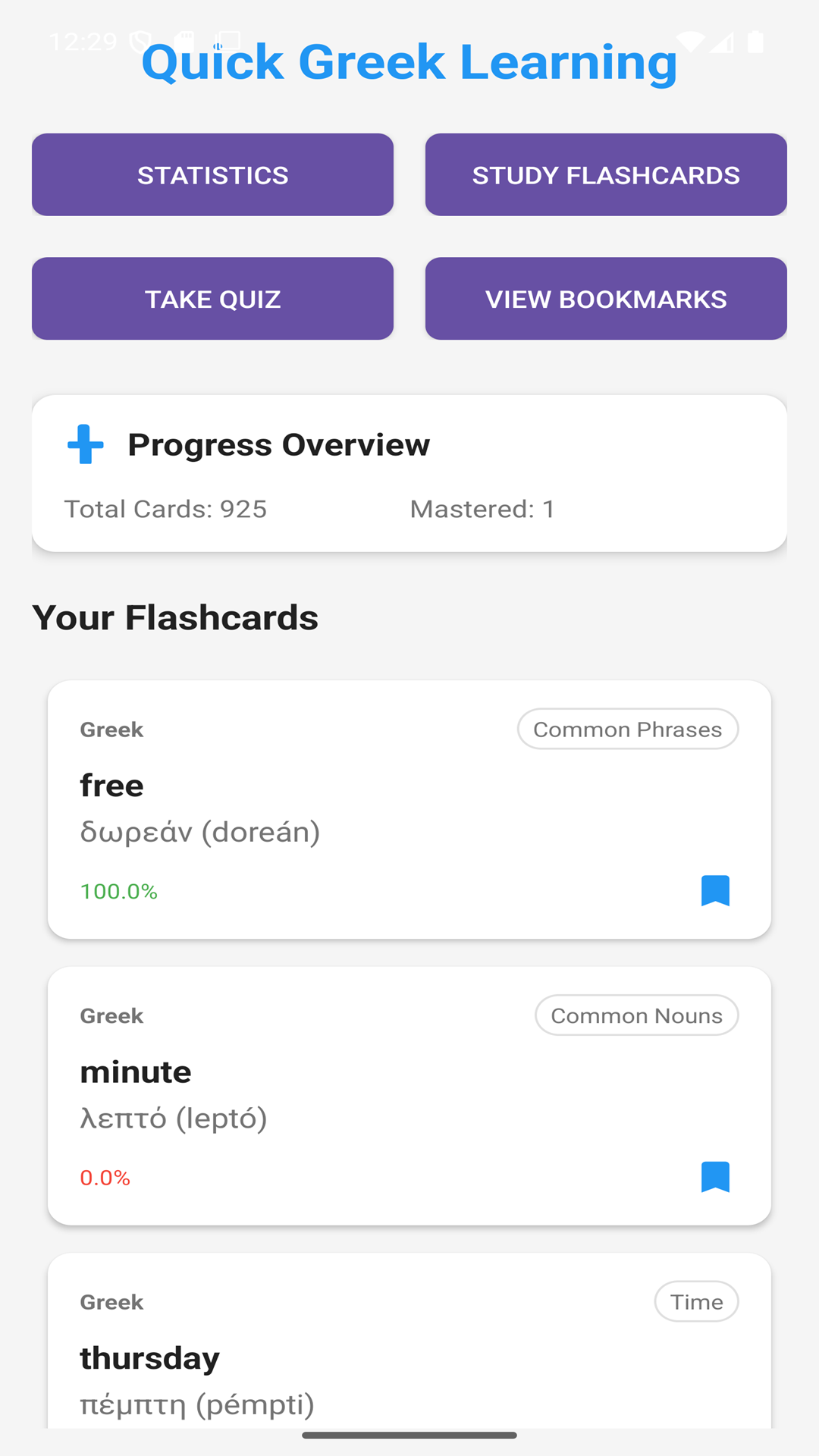The height and width of the screenshot is (1456, 819).
Task: Tap the Mastered: 1 counter
Action: click(x=482, y=509)
